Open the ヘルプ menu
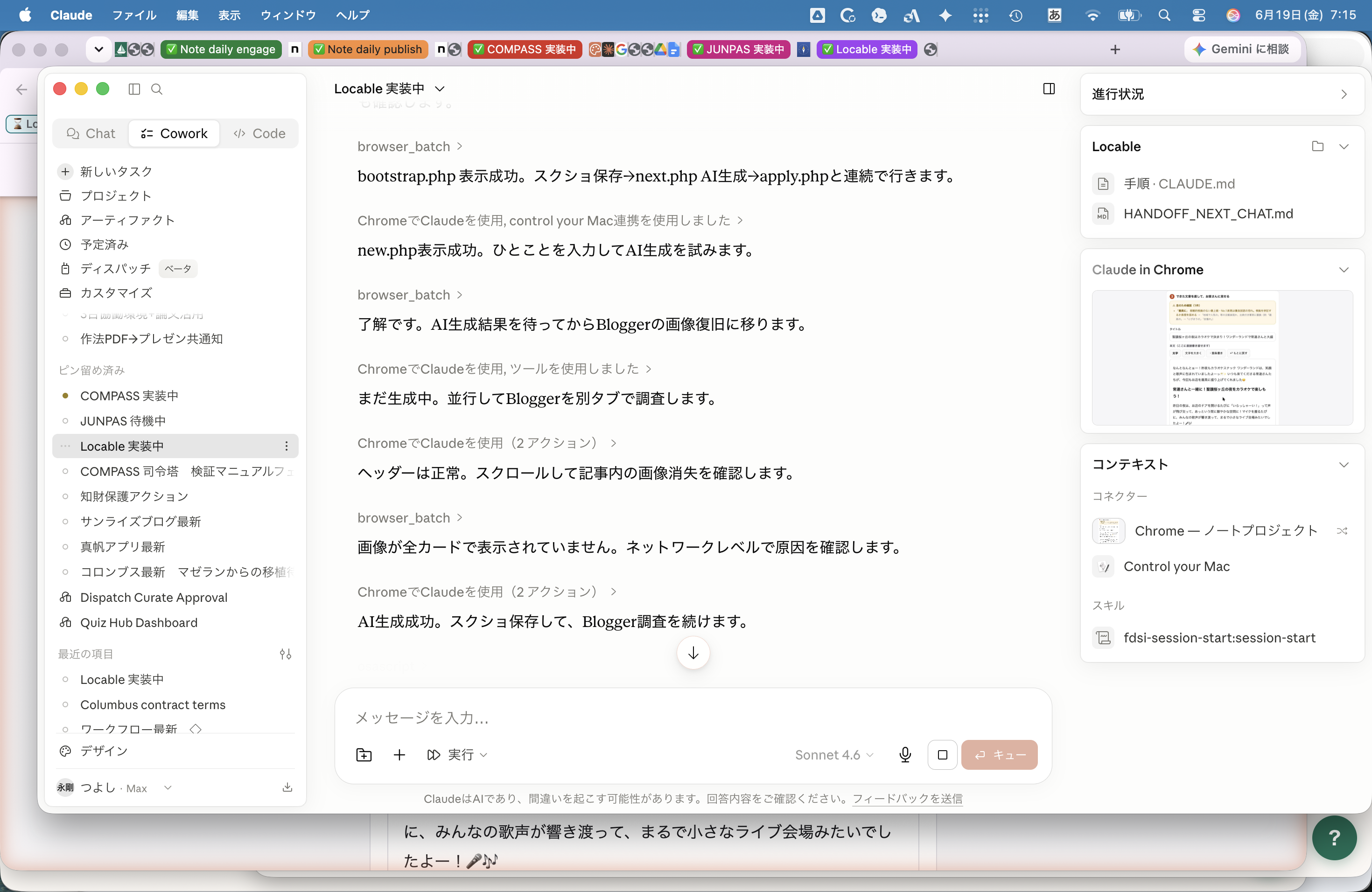This screenshot has height=892, width=1372. click(353, 15)
